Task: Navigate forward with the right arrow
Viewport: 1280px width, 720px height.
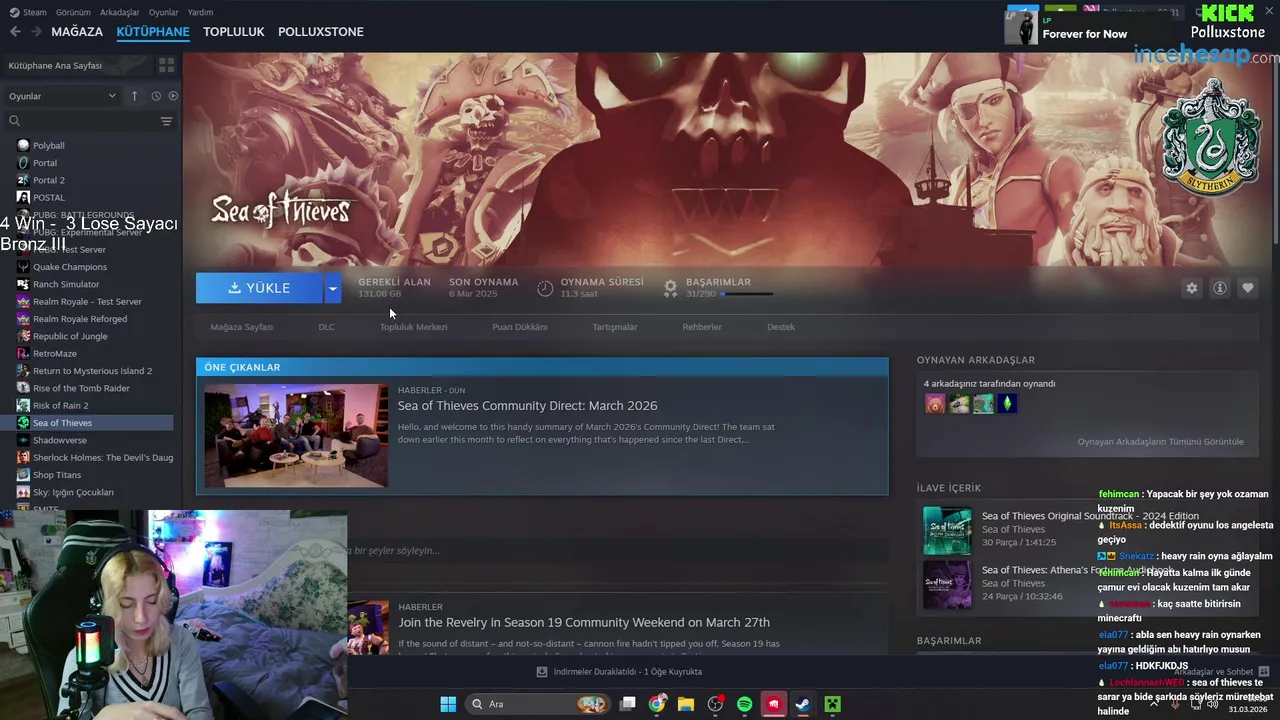Action: click(x=36, y=32)
